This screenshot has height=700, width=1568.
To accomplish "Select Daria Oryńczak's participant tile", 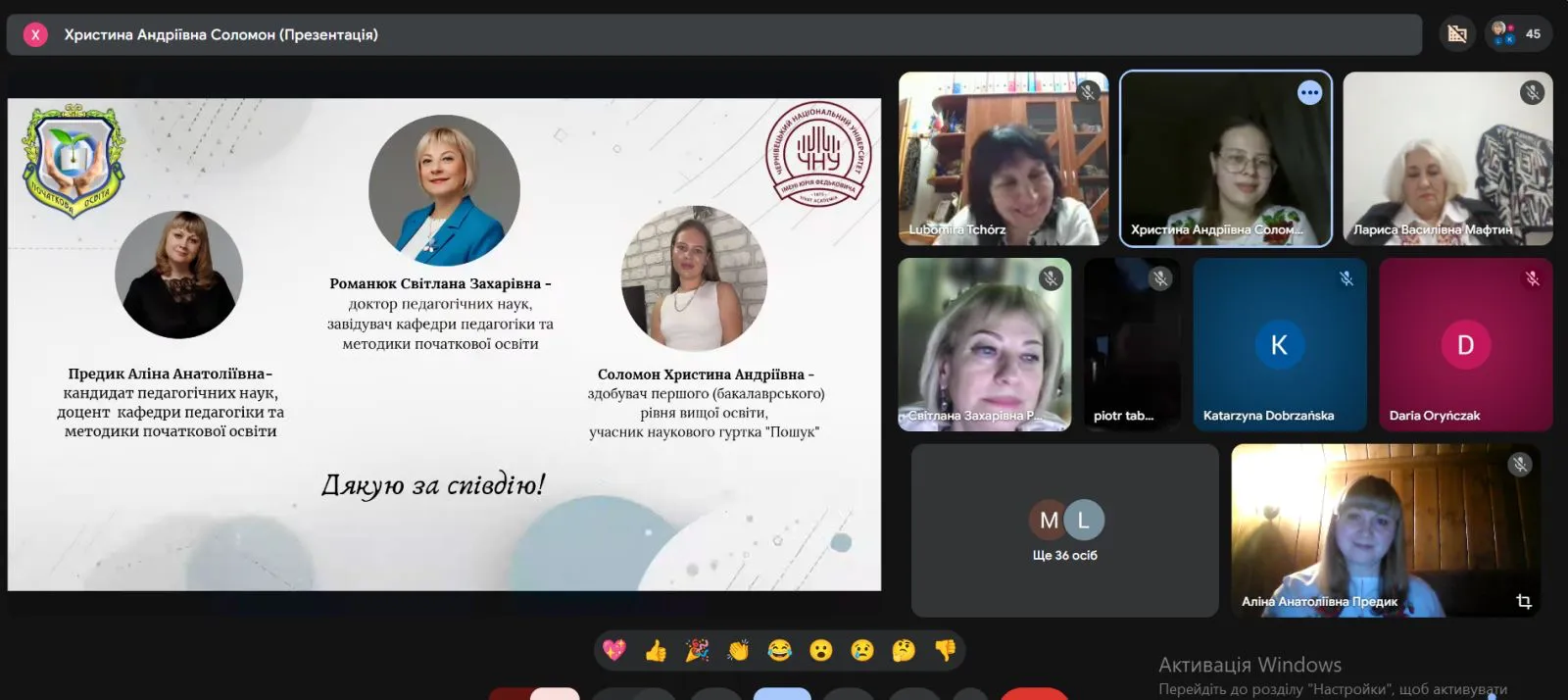I will tap(1465, 344).
